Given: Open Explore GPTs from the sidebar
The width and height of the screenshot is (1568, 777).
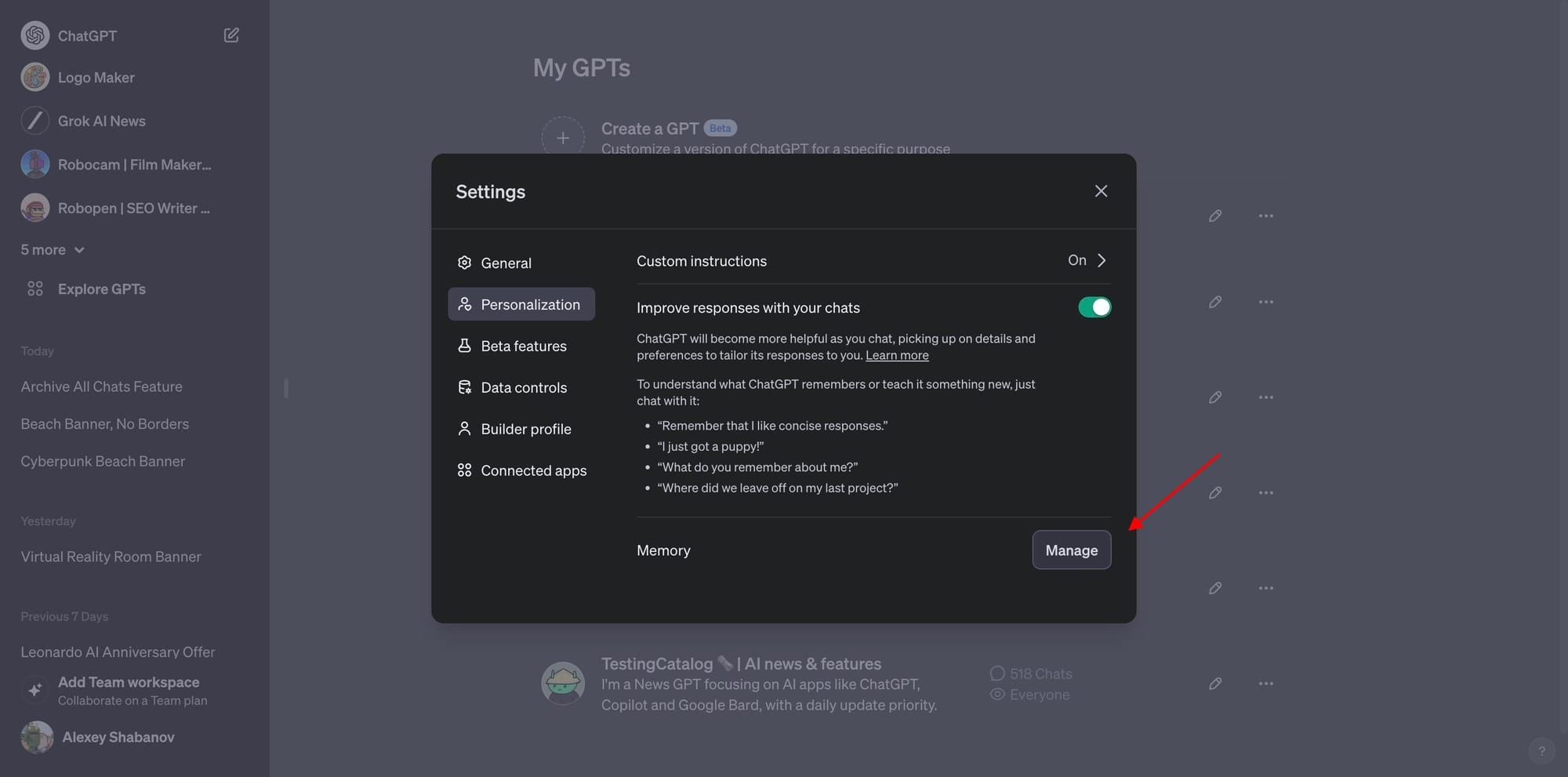Looking at the screenshot, I should pos(101,289).
